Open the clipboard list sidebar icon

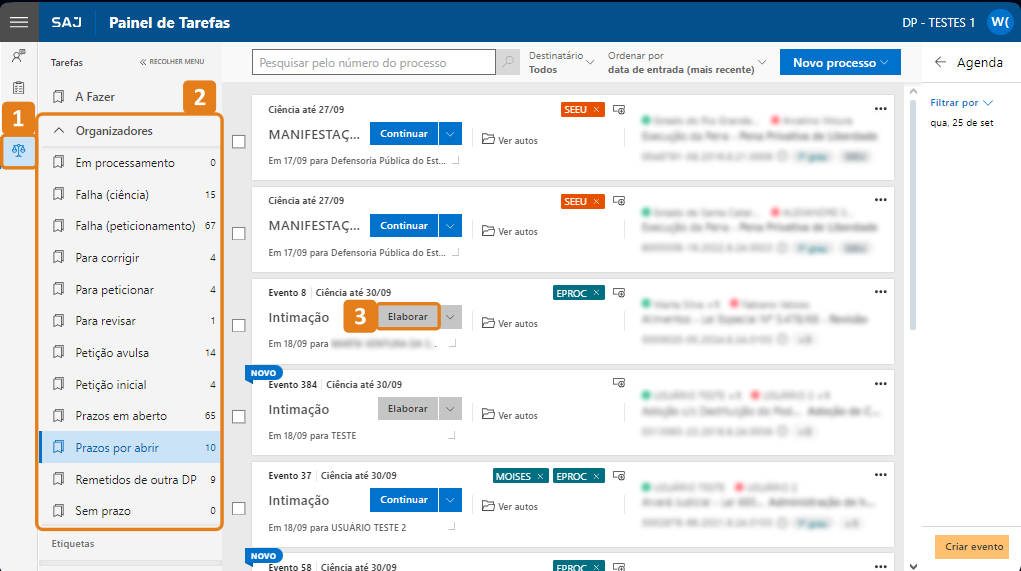(x=19, y=87)
